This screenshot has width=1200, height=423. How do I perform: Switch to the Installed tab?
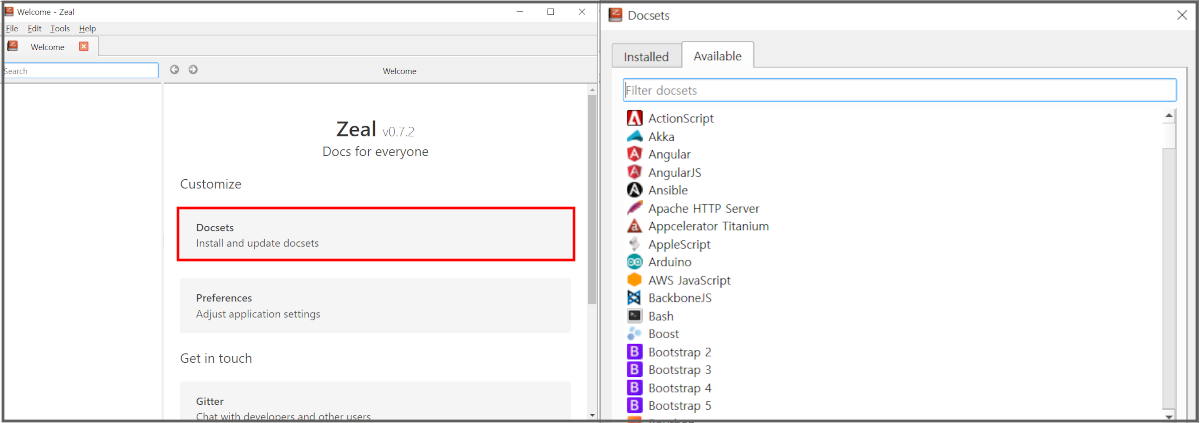(646, 57)
